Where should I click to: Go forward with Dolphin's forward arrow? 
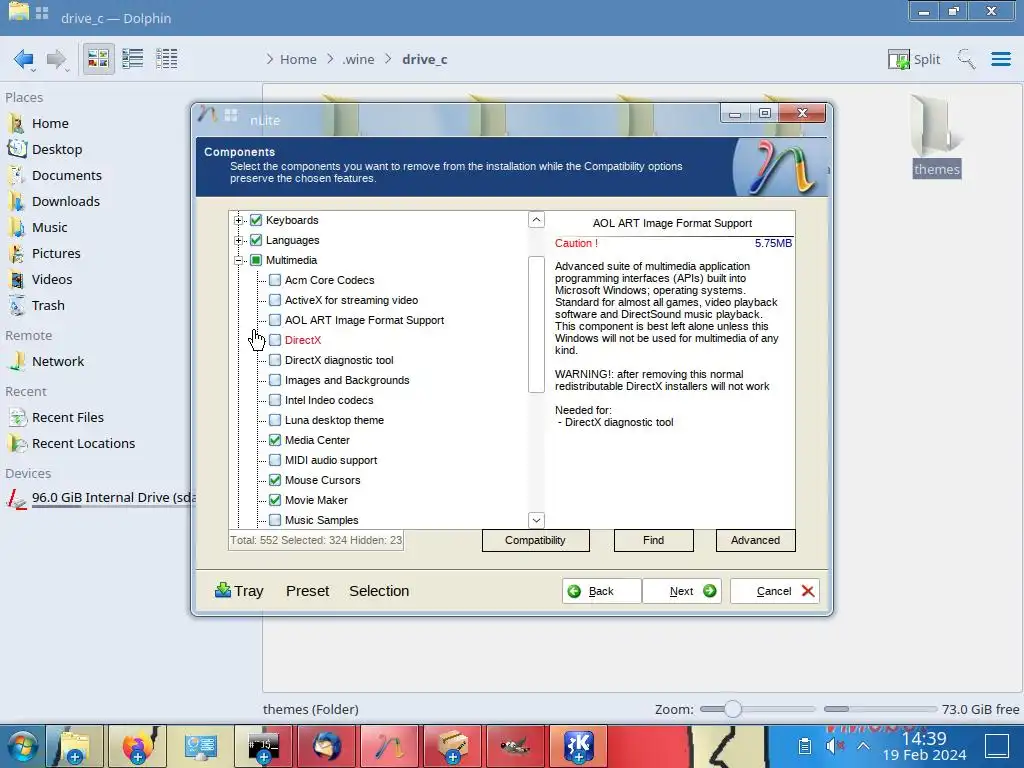coord(57,59)
